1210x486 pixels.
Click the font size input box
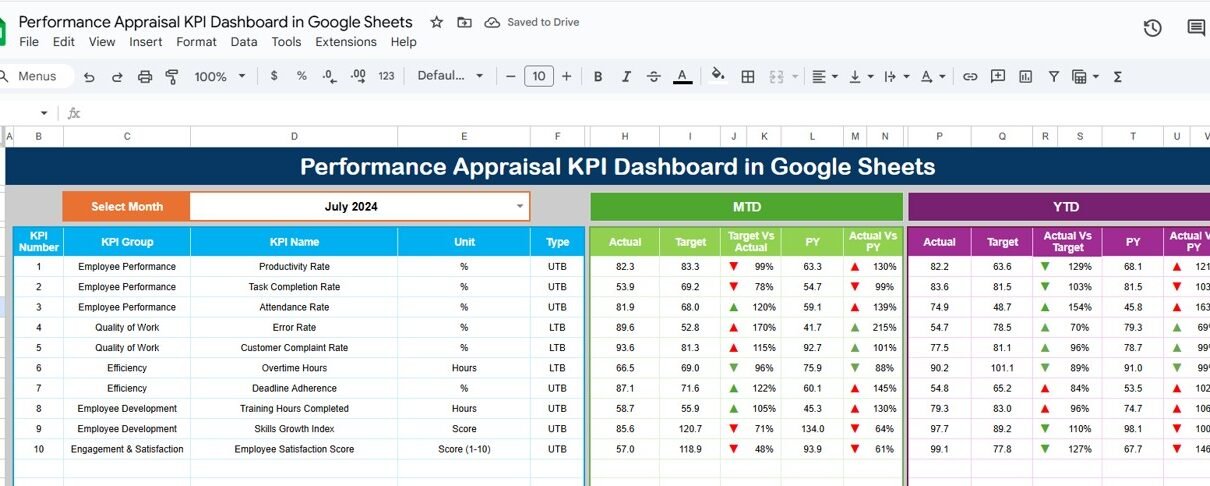538,77
